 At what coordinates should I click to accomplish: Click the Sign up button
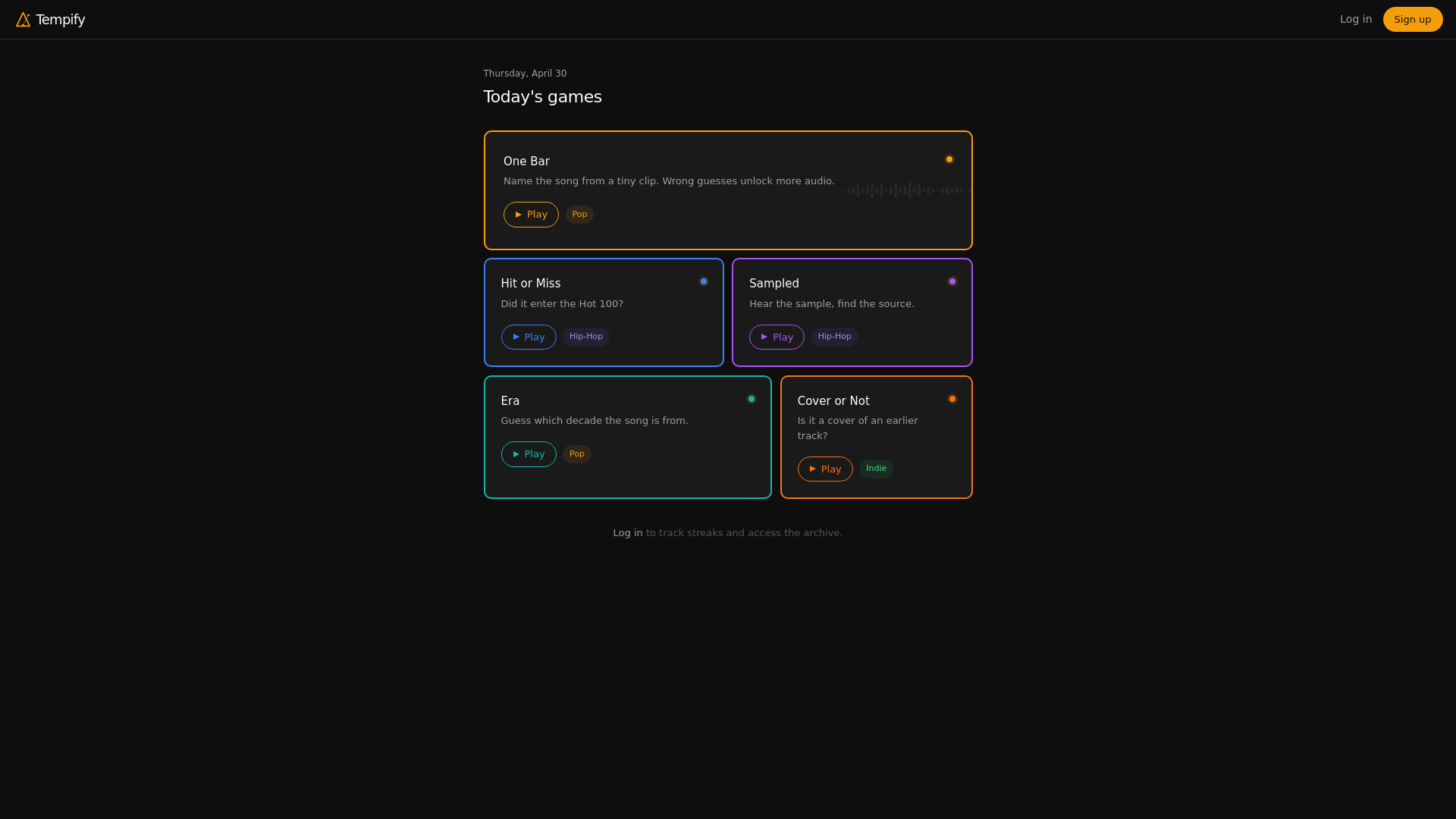point(1412,20)
